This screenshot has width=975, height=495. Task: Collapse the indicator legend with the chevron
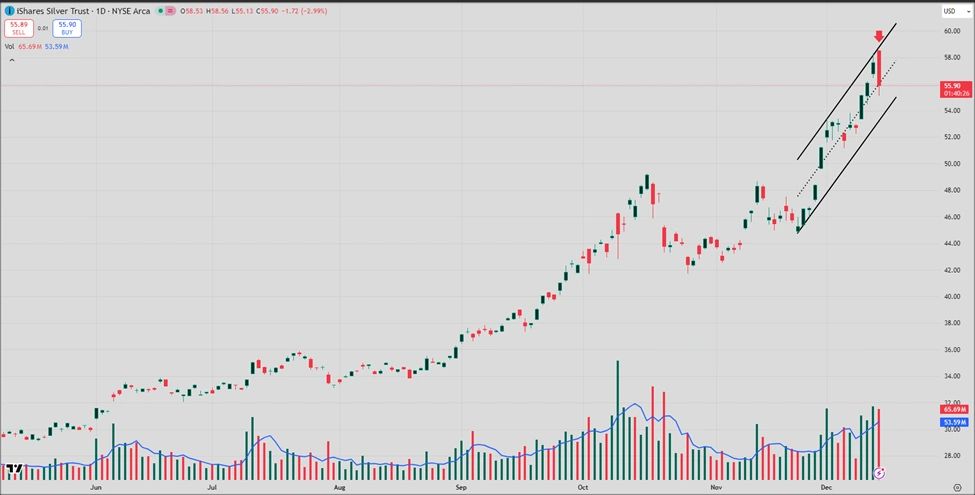point(11,60)
